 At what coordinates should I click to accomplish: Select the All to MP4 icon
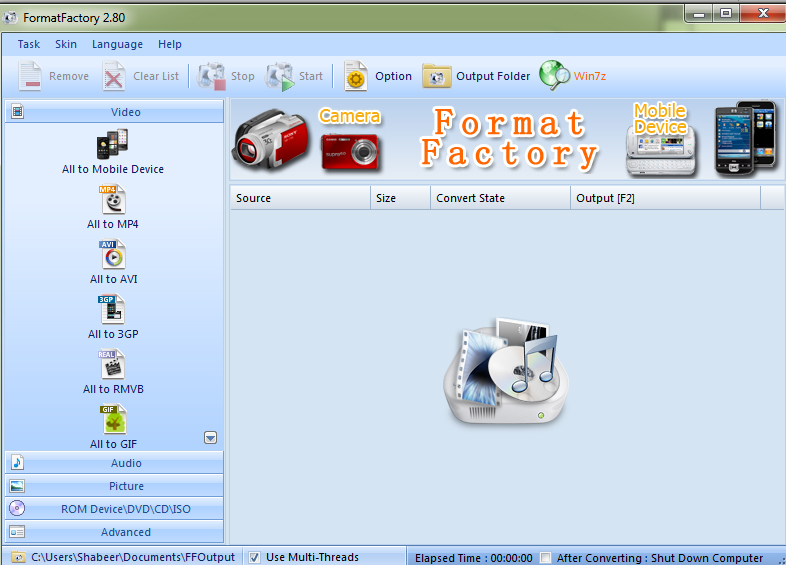pyautogui.click(x=113, y=200)
